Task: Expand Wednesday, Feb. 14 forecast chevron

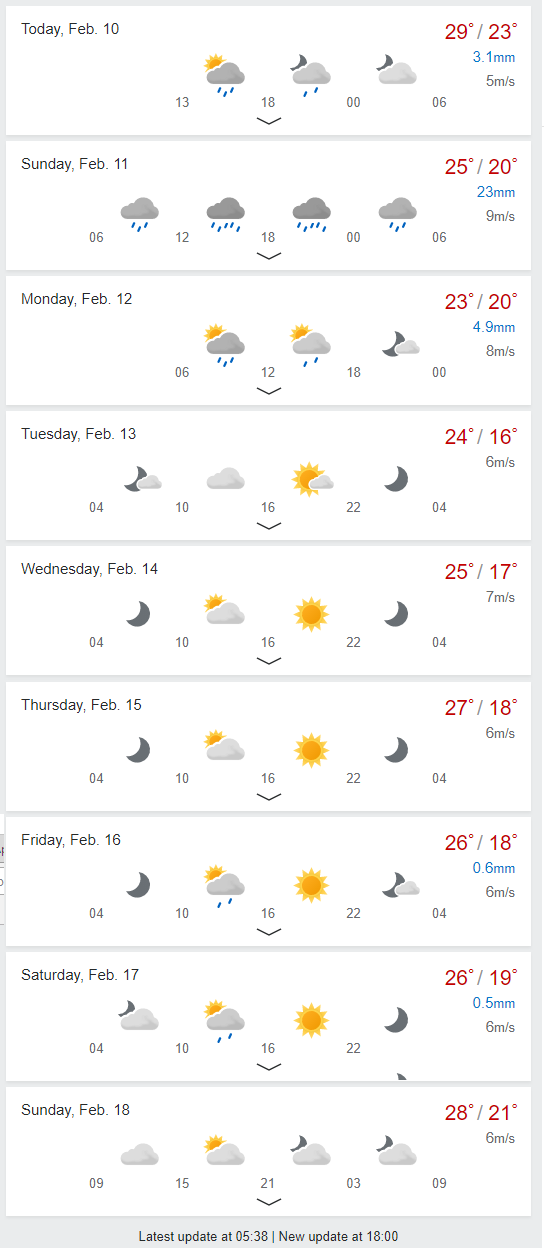Action: click(x=269, y=661)
